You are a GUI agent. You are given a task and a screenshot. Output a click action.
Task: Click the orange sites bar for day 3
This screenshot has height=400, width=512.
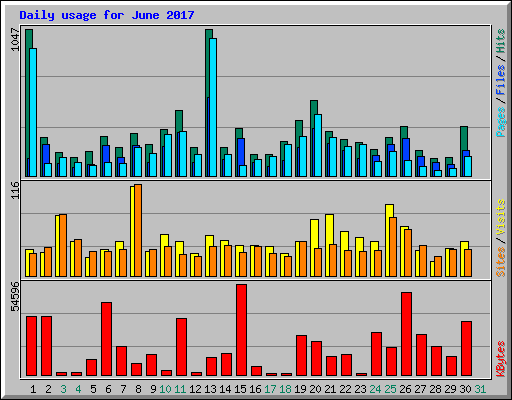coord(63,245)
